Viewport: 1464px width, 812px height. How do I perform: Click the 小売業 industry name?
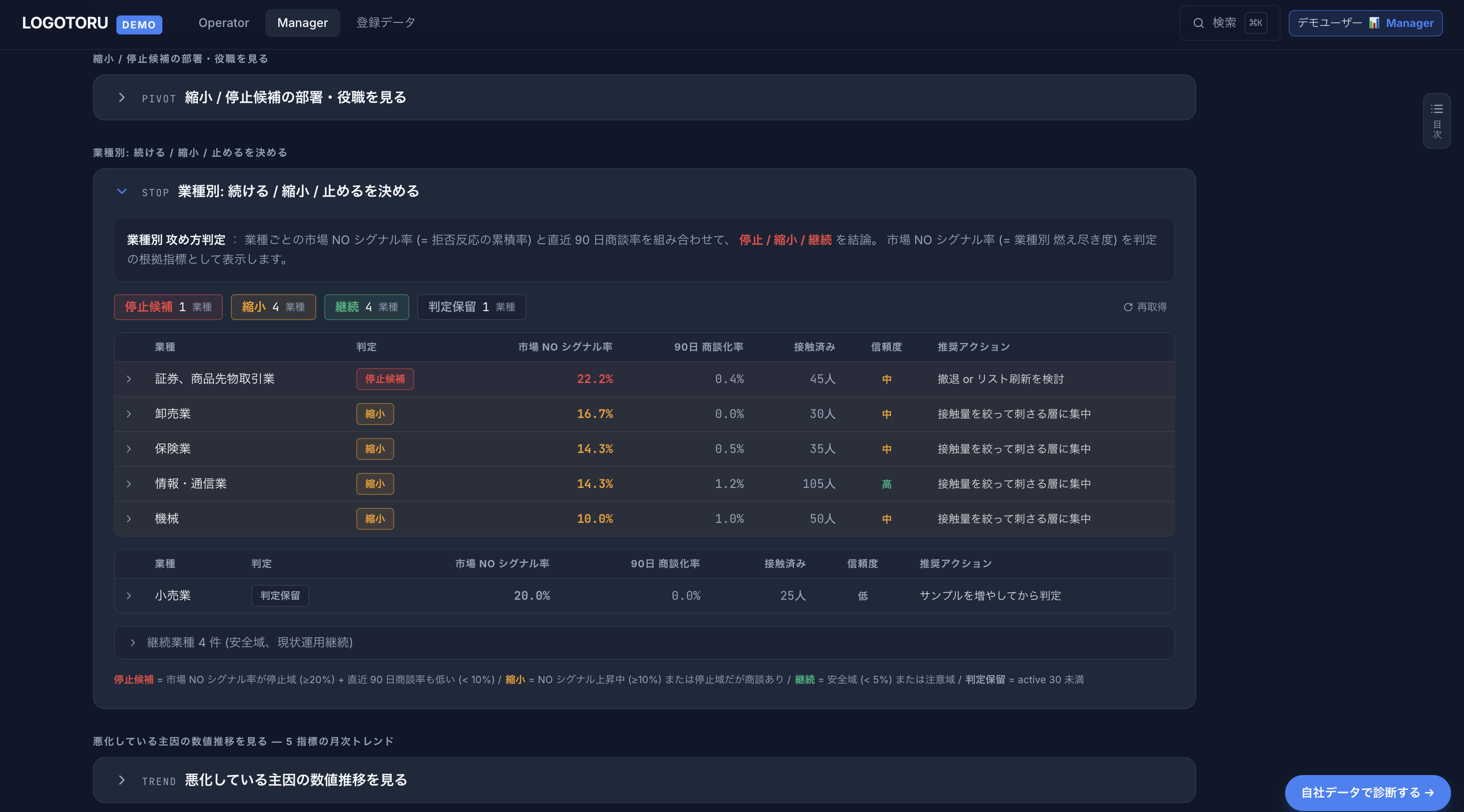click(x=173, y=596)
